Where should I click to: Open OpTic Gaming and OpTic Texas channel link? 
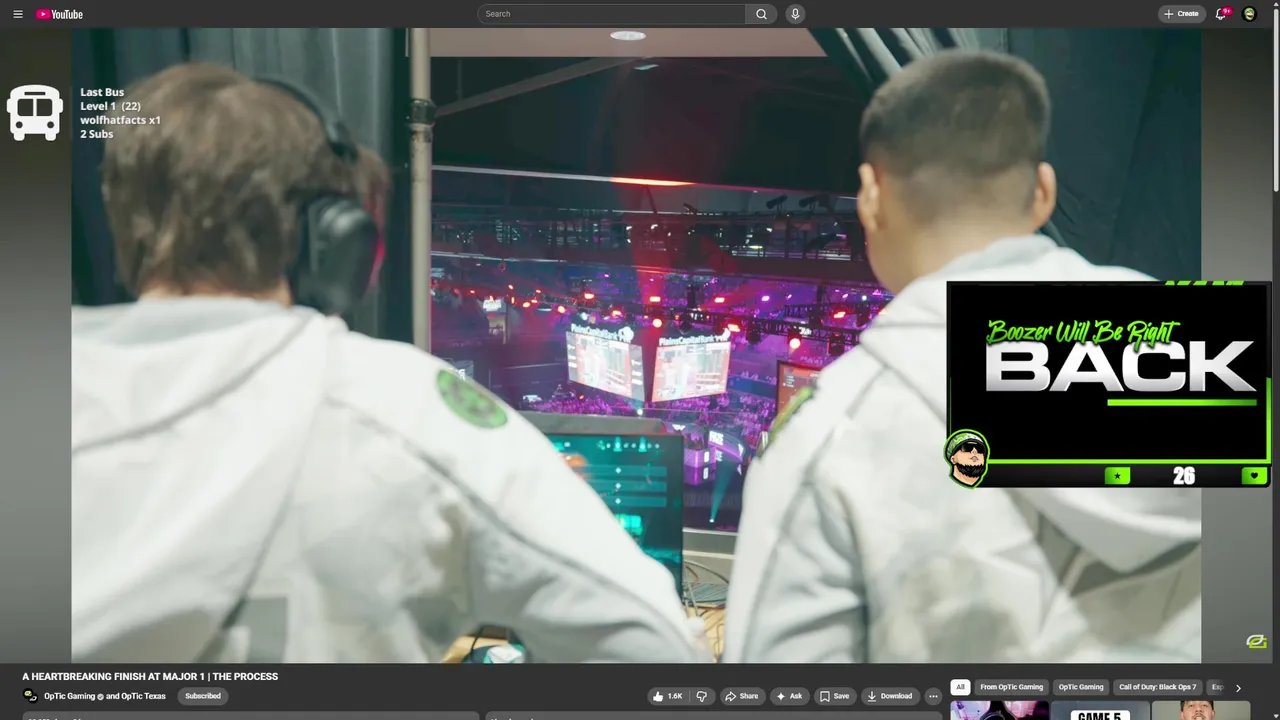click(105, 696)
